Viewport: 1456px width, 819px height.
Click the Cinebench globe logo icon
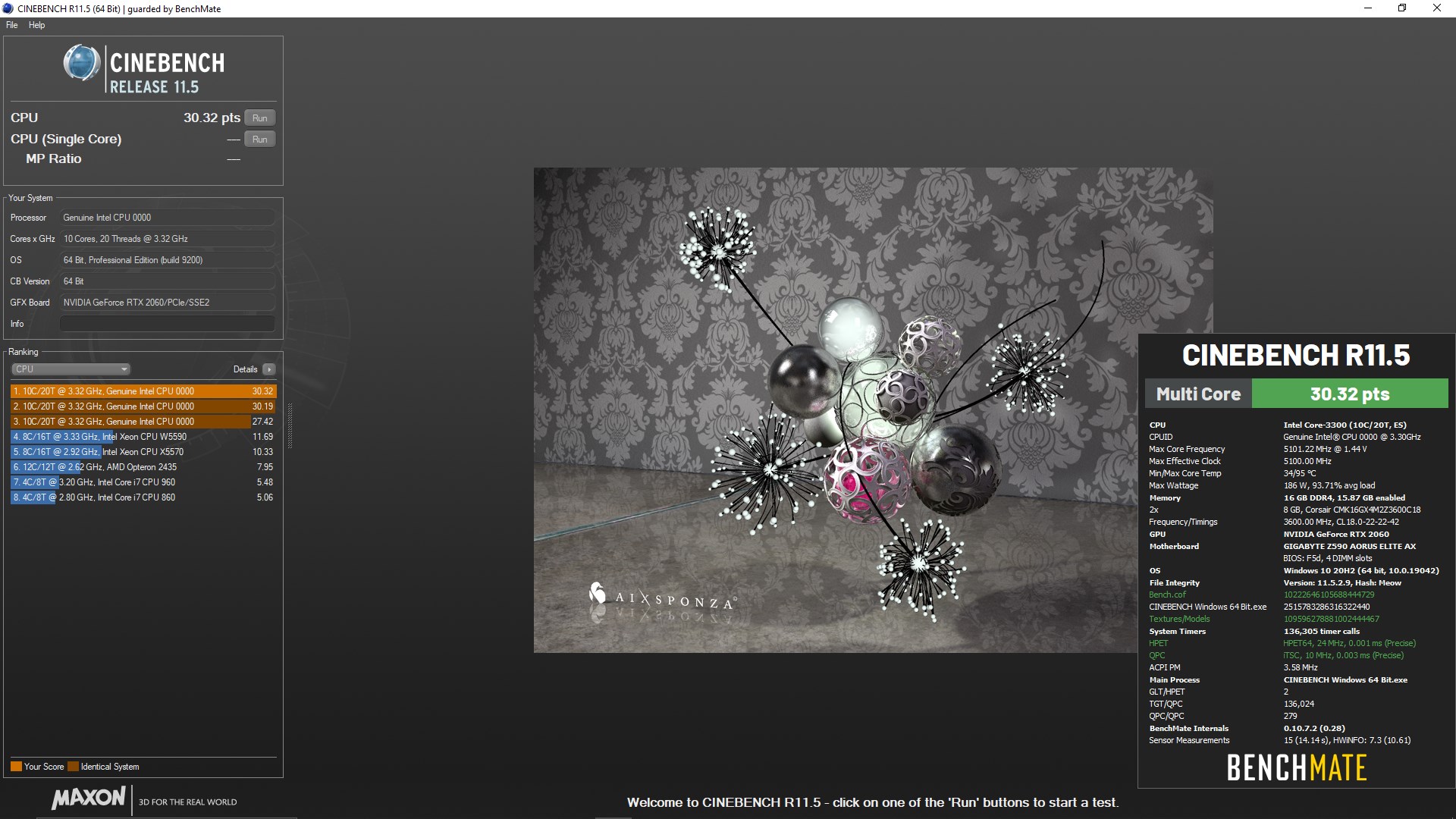82,63
